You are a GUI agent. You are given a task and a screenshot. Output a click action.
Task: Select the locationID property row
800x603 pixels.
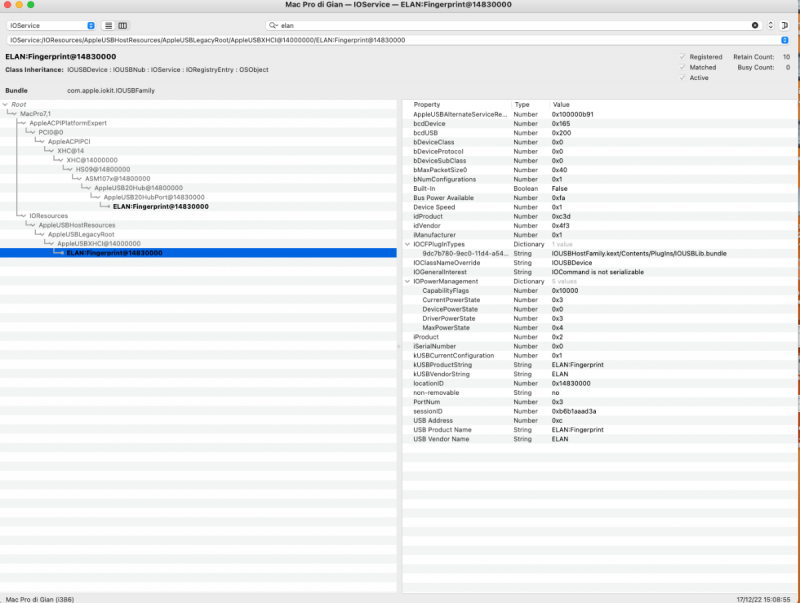coord(599,383)
